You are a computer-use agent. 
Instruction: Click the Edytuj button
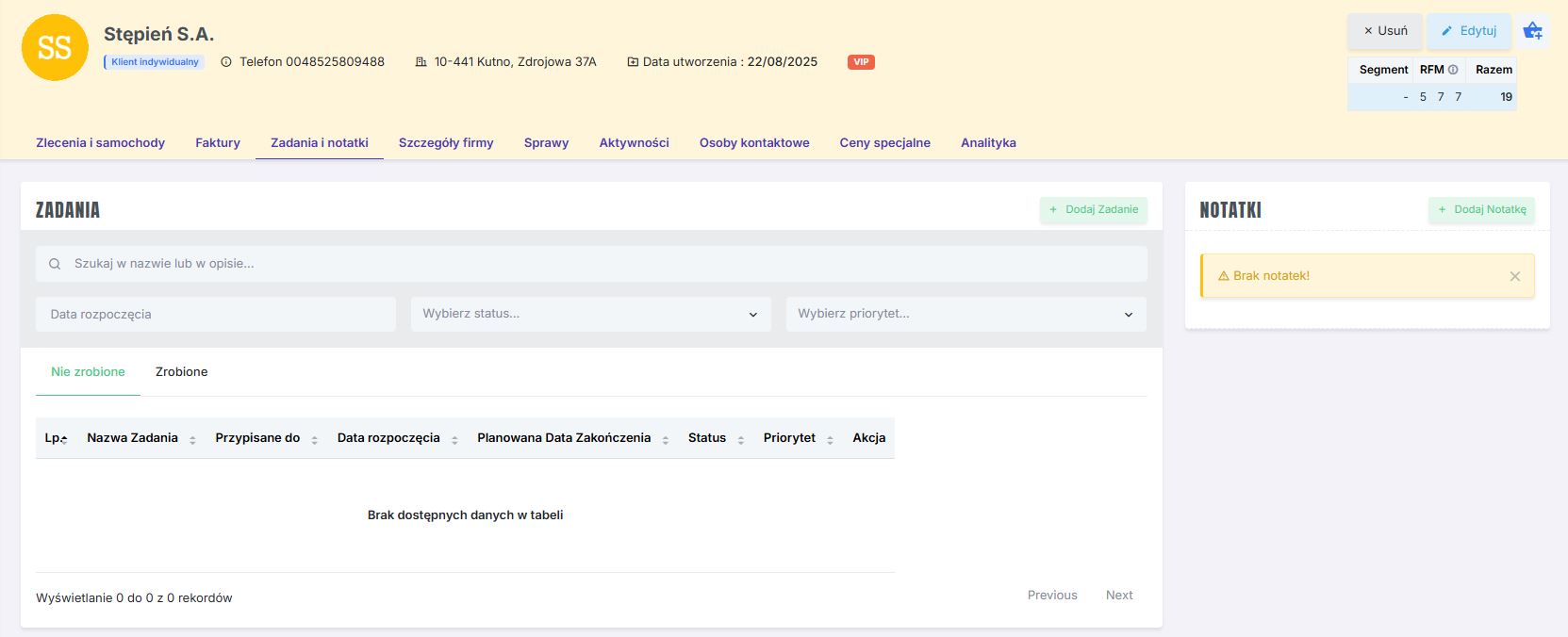pyautogui.click(x=1468, y=31)
